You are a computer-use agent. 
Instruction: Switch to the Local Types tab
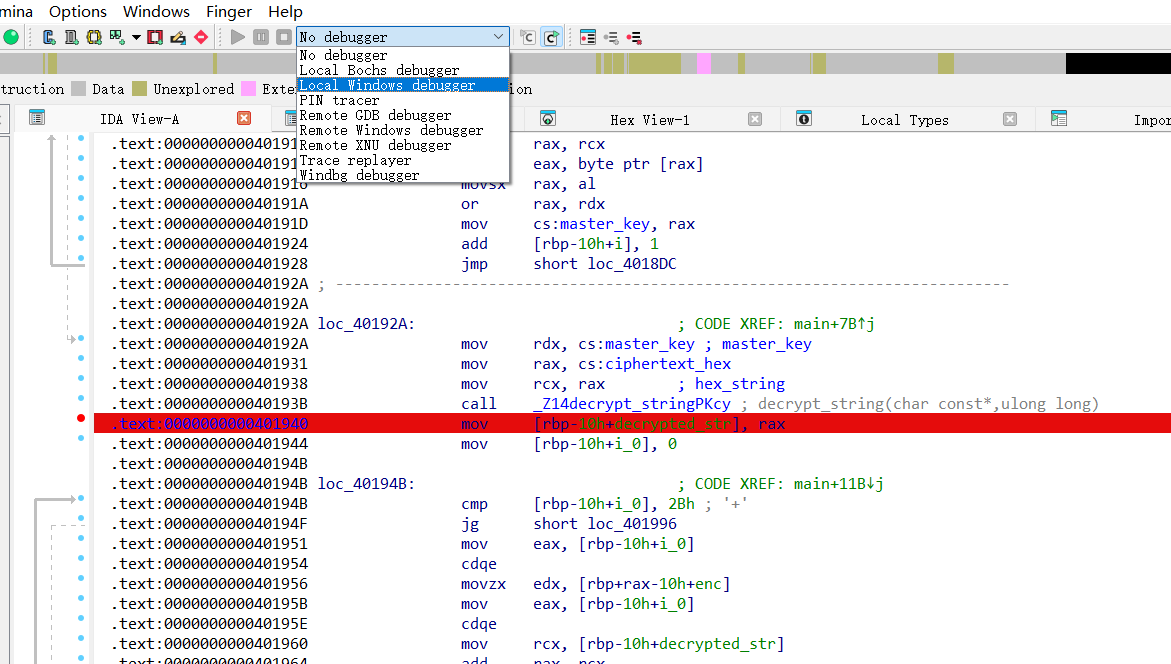(904, 120)
